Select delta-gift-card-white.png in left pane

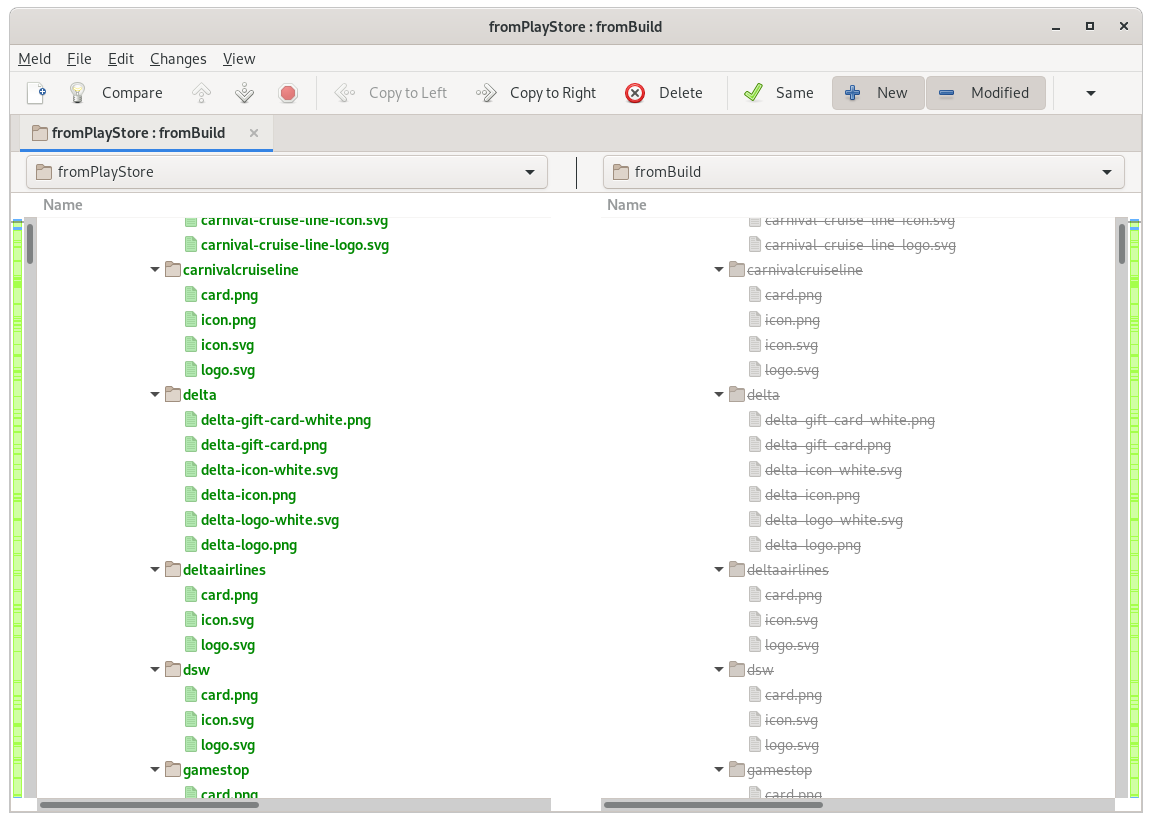point(285,420)
